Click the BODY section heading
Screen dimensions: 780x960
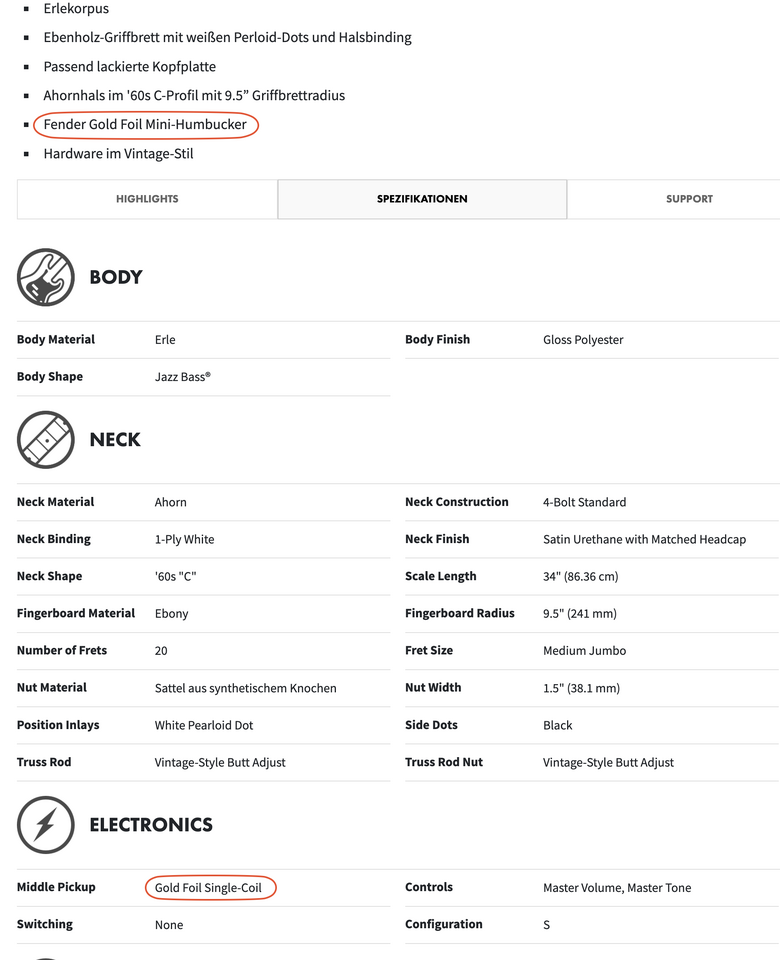tap(116, 277)
